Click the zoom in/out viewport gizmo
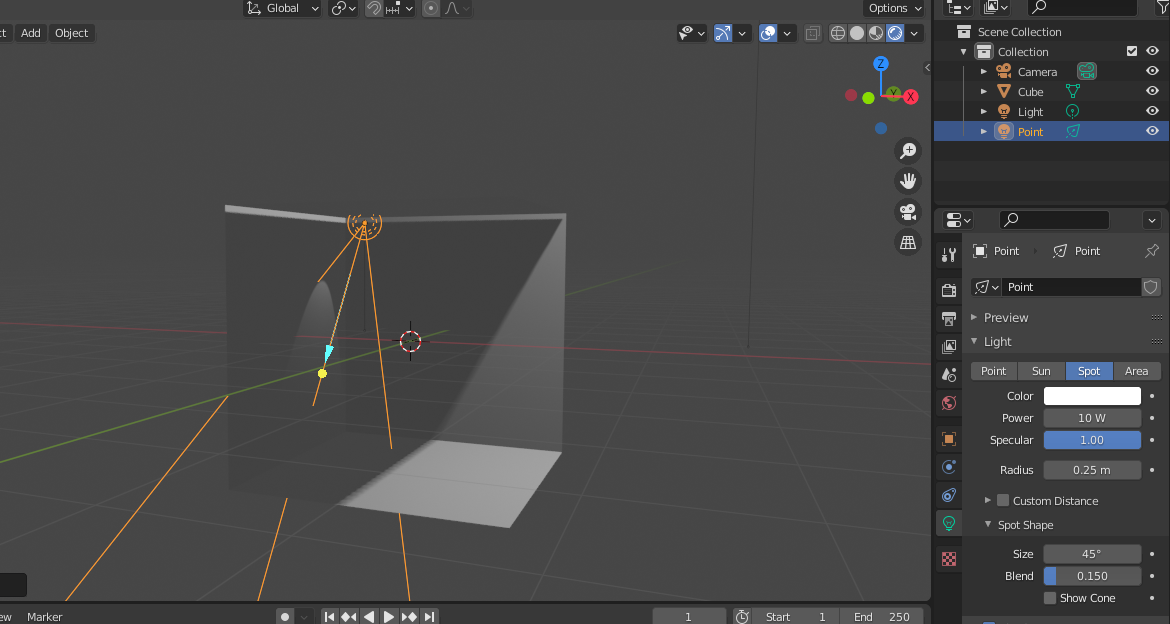 [908, 151]
